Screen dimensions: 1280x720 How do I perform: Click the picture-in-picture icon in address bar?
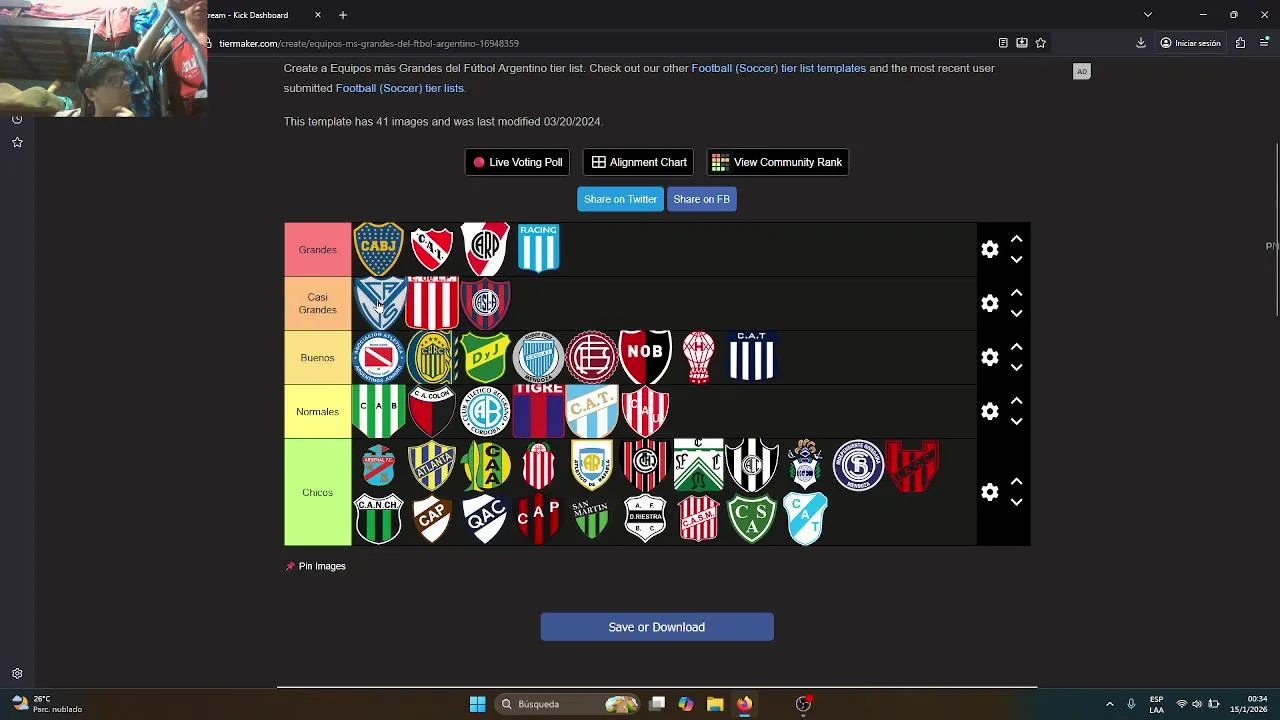coord(1022,43)
